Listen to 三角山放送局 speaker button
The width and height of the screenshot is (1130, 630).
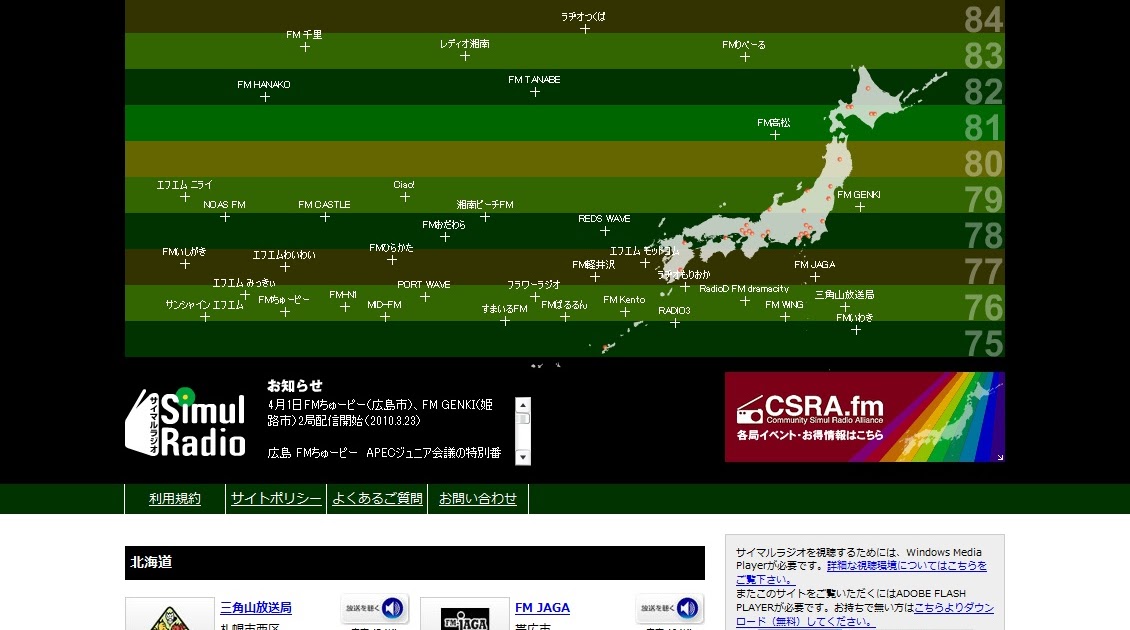click(375, 608)
